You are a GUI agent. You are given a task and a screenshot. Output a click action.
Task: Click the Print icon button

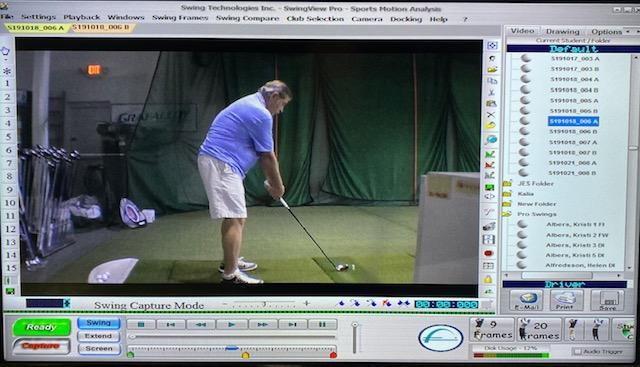point(566,300)
